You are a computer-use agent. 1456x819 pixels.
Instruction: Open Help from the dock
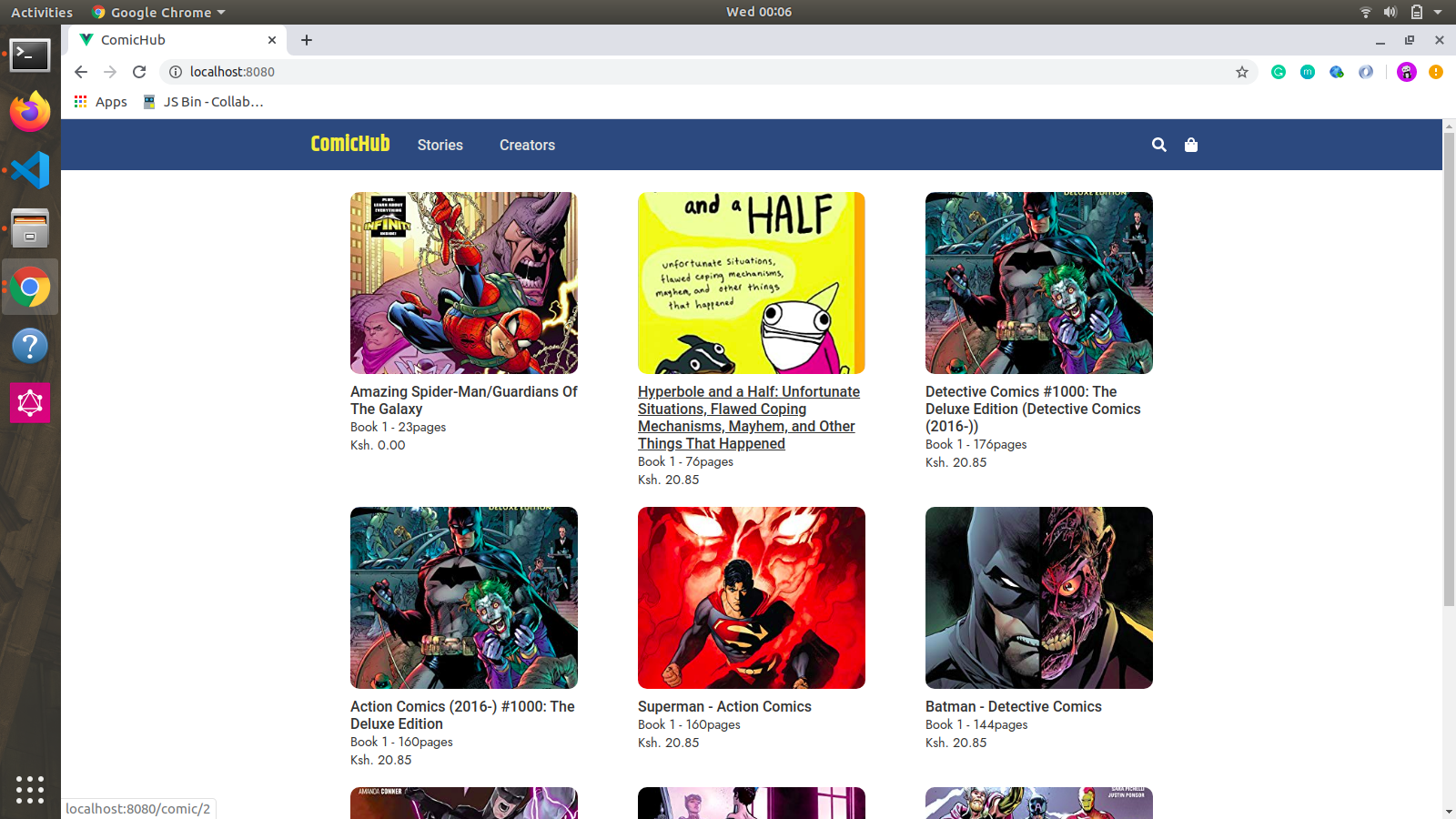tap(30, 346)
